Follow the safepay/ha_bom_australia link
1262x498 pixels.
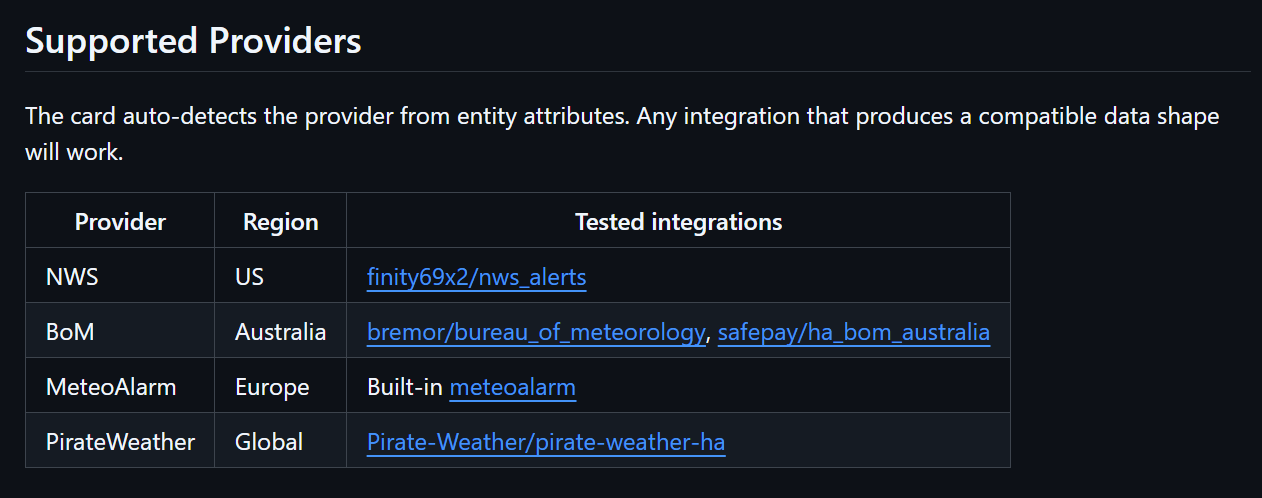[853, 332]
